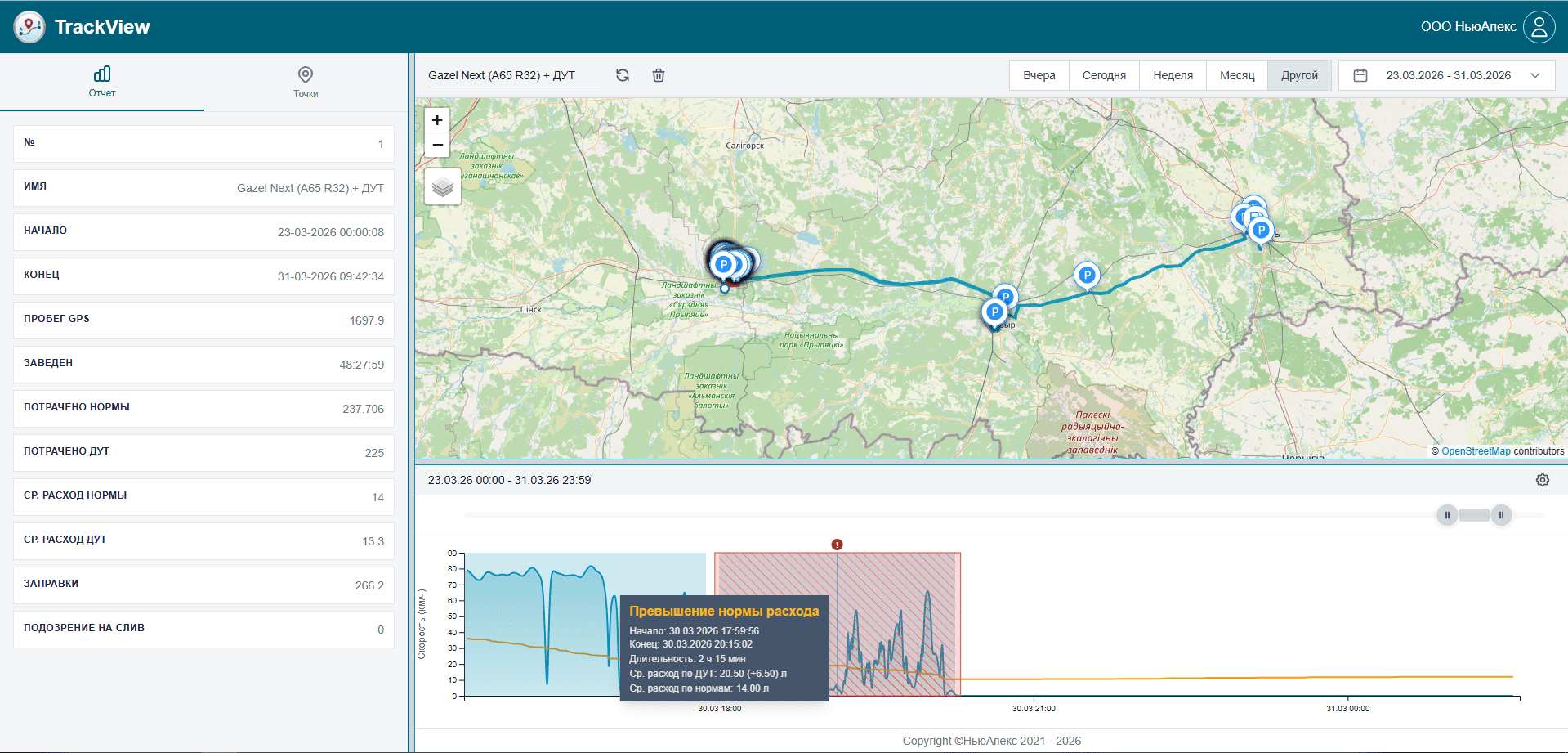Select the Вчера period option
This screenshot has height=753, width=1568.
tap(1039, 75)
